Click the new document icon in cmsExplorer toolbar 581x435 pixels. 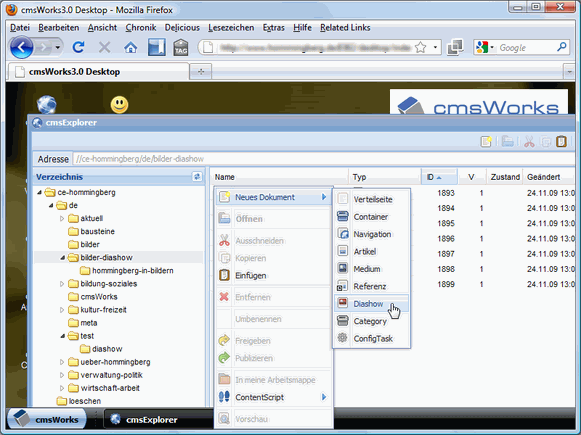tap(486, 142)
